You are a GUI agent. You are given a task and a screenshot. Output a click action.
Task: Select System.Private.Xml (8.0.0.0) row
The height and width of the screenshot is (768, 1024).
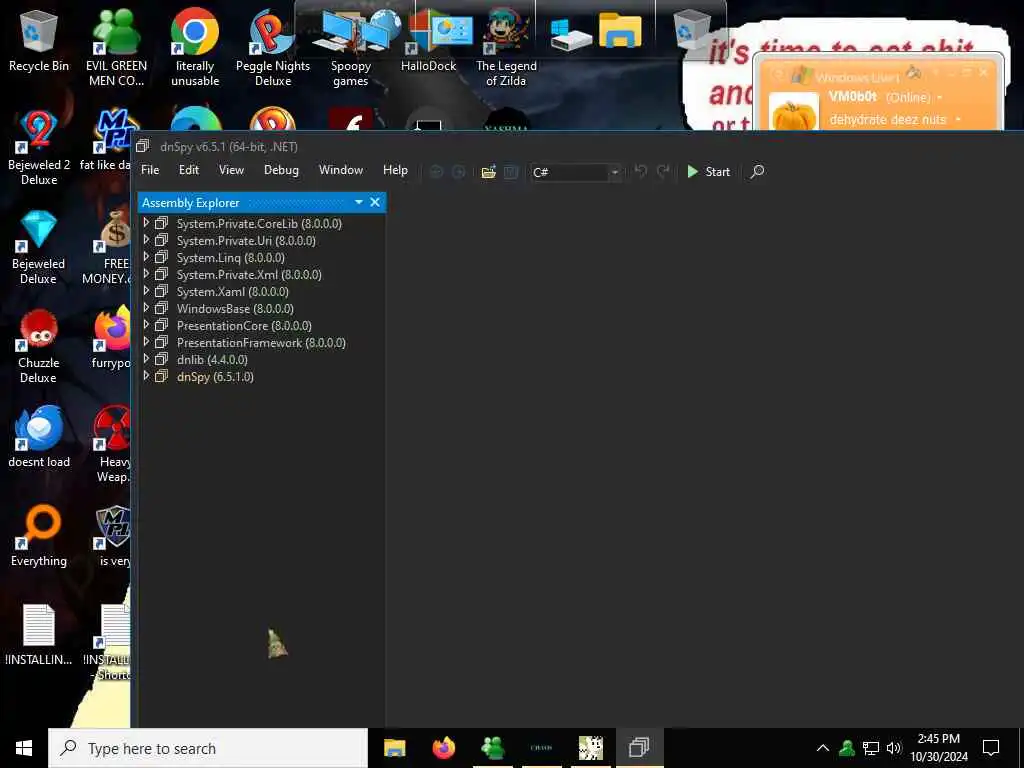tap(249, 274)
